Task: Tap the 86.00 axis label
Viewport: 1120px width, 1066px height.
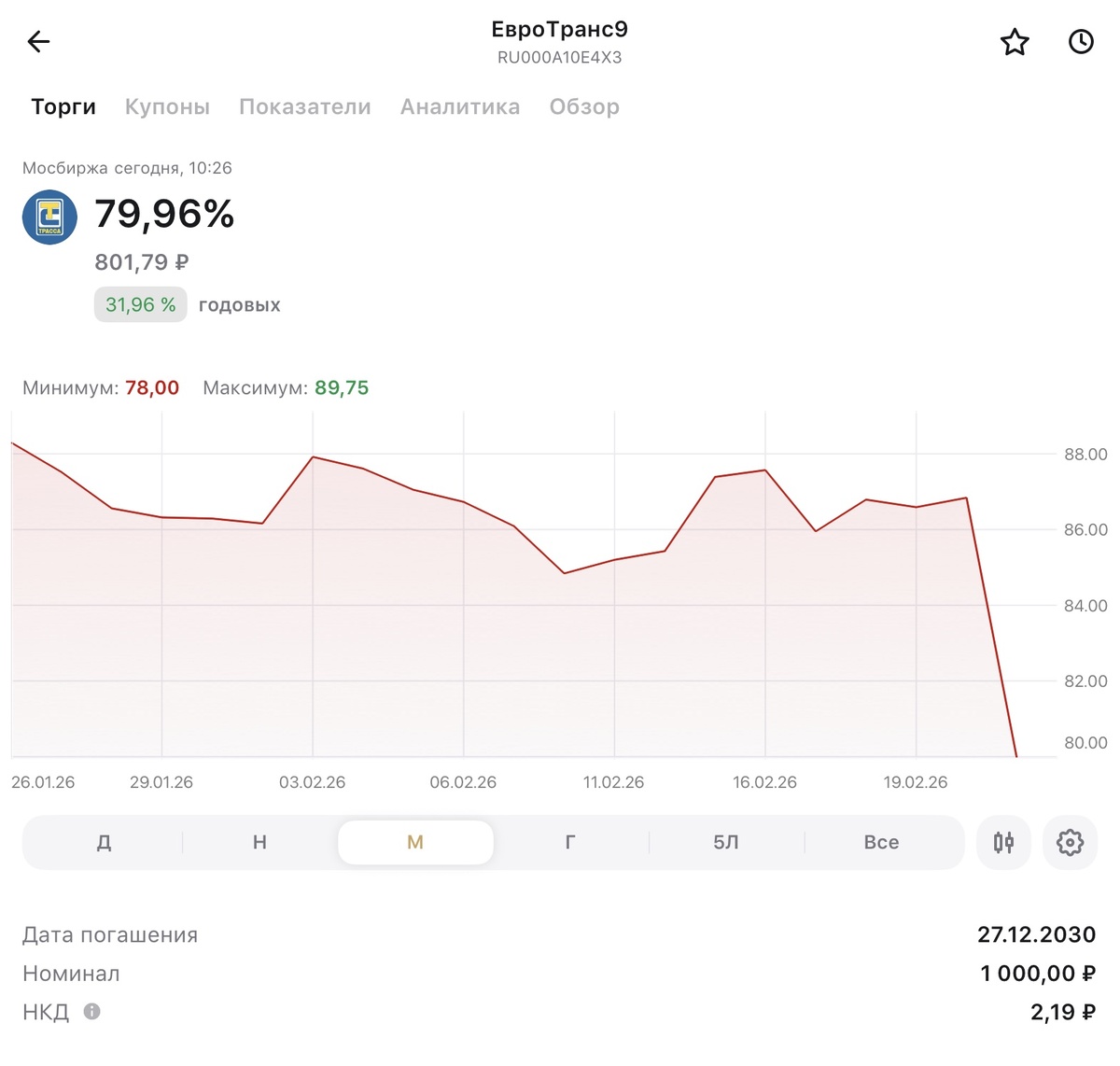Action: [1085, 529]
